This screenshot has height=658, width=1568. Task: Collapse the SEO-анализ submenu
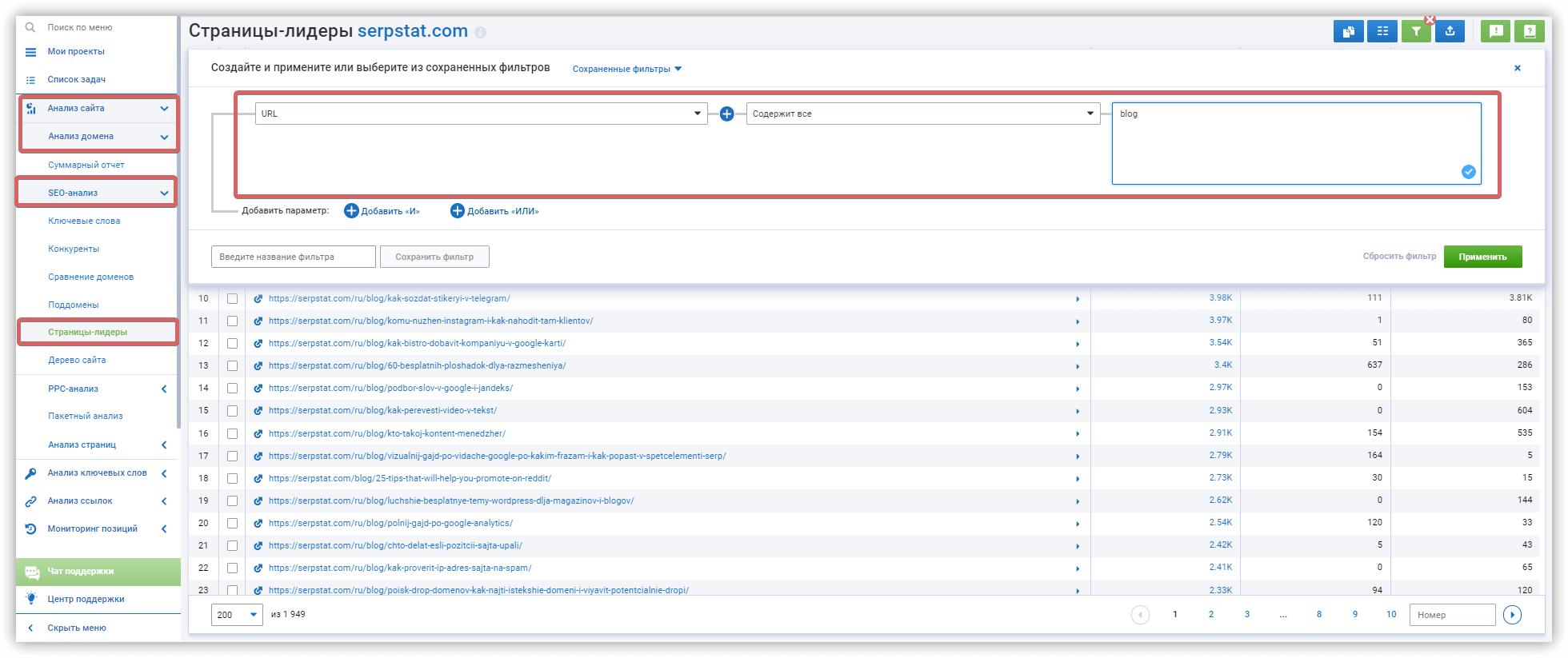pos(164,193)
